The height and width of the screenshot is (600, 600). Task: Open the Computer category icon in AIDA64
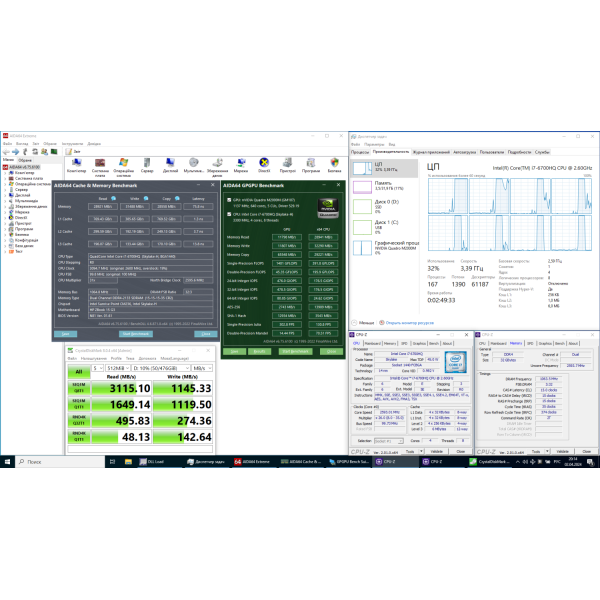pos(77,163)
